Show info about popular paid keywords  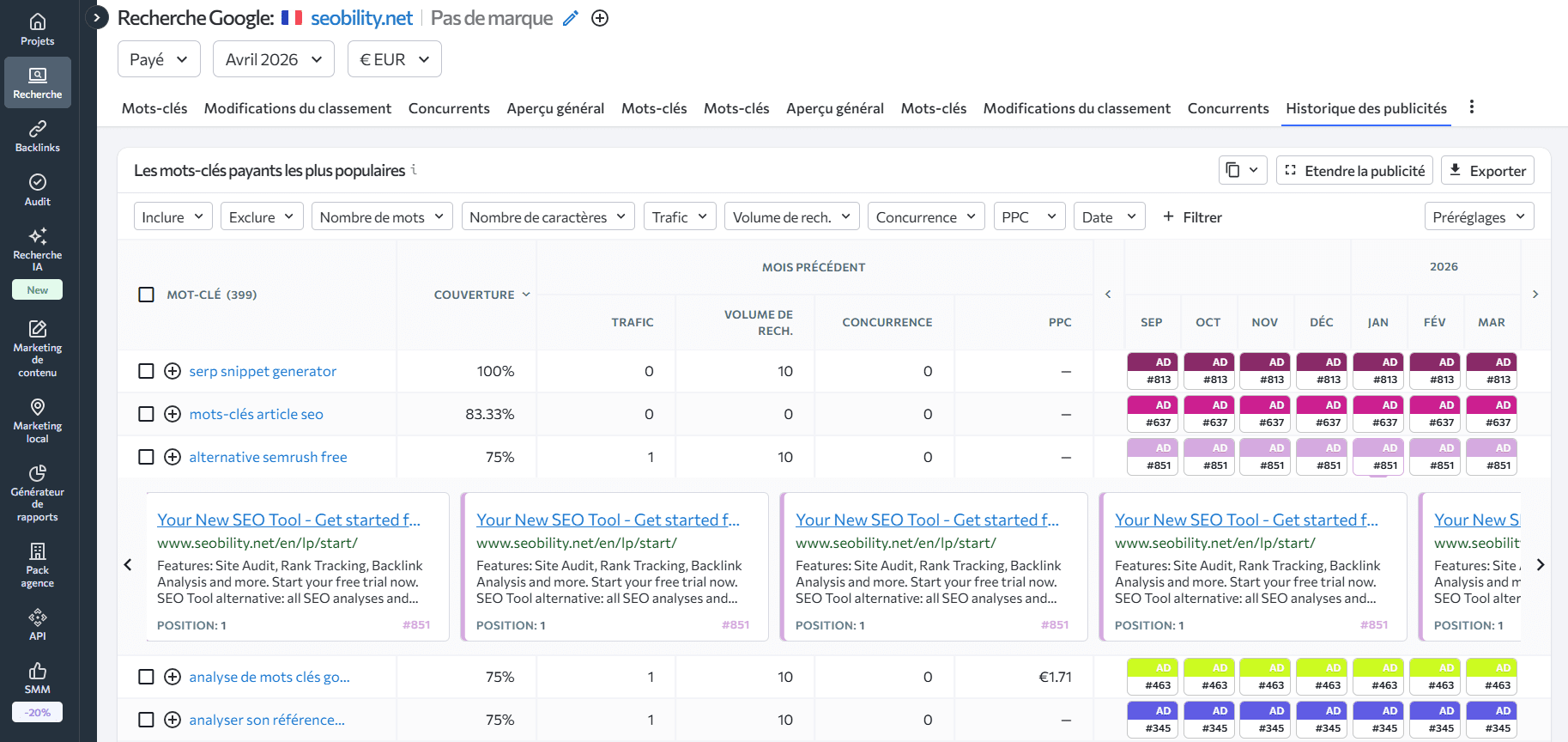coord(414,170)
